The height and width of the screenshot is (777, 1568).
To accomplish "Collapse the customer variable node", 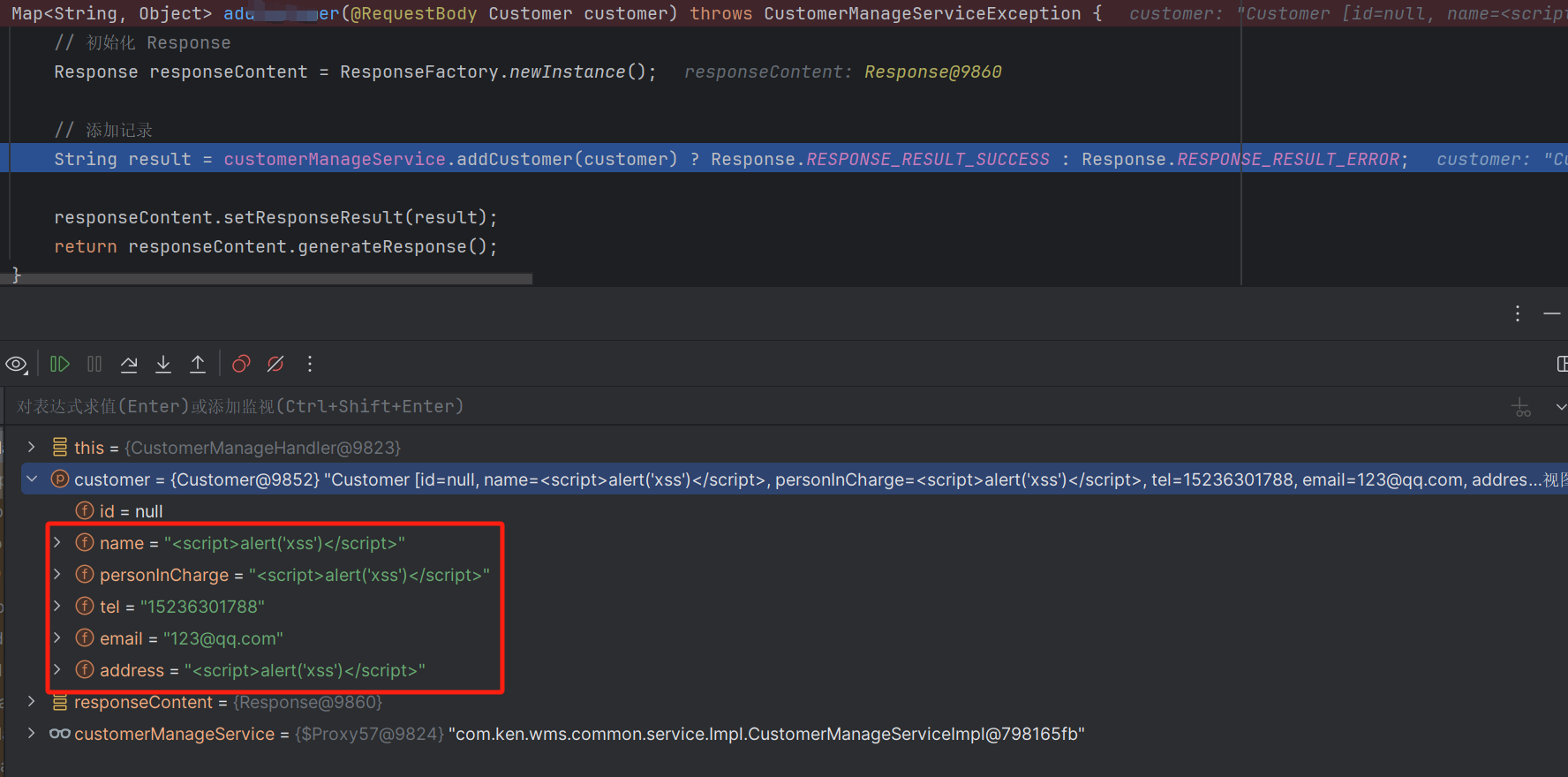I will click(x=32, y=479).
